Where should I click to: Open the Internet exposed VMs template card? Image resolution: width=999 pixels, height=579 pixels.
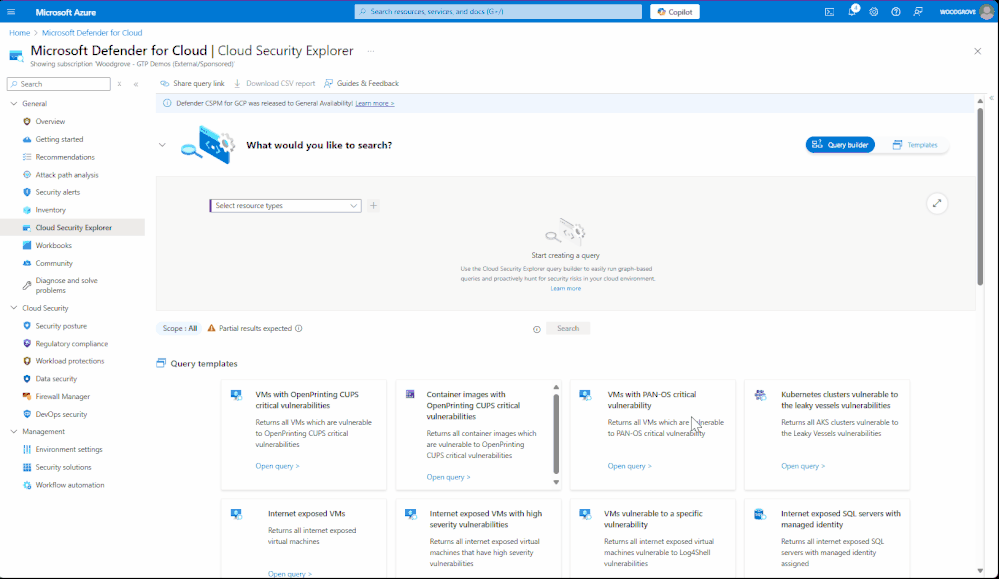click(303, 539)
